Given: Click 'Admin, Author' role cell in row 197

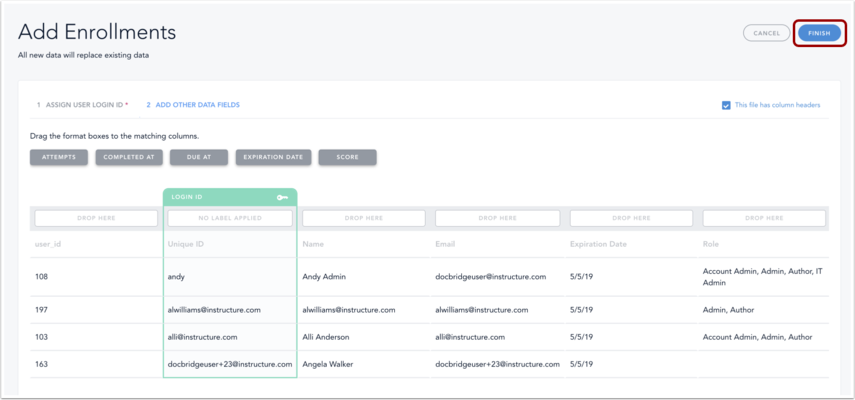Looking at the screenshot, I should 728,310.
